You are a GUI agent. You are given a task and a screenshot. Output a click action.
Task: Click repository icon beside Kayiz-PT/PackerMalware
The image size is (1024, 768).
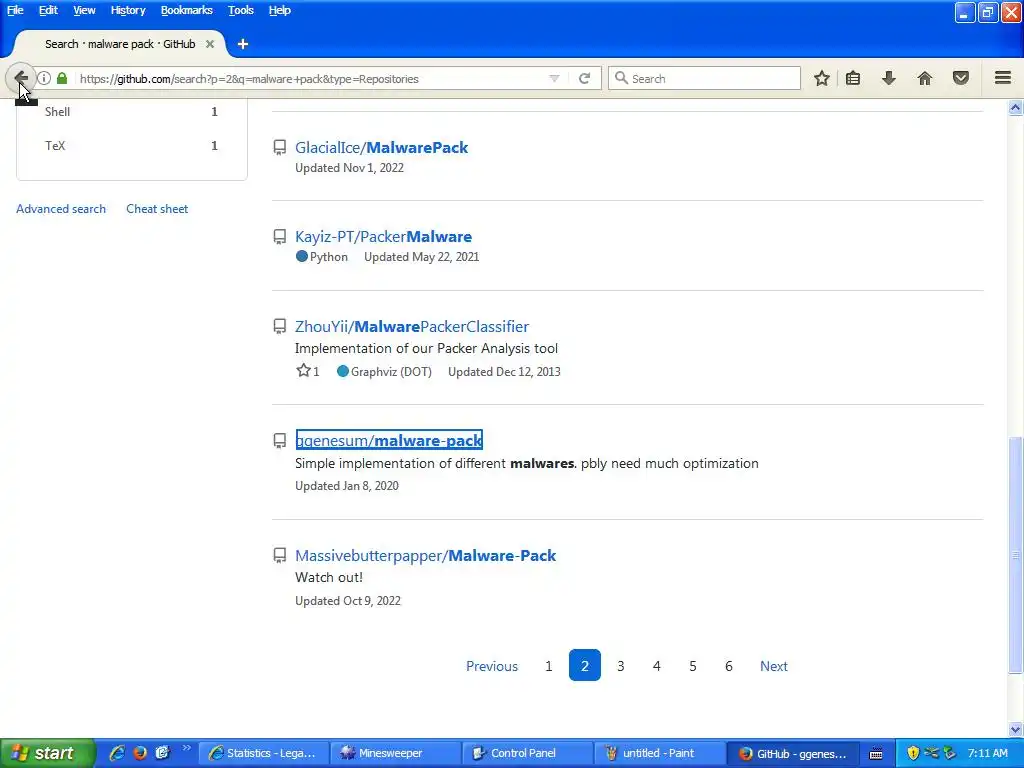[280, 236]
